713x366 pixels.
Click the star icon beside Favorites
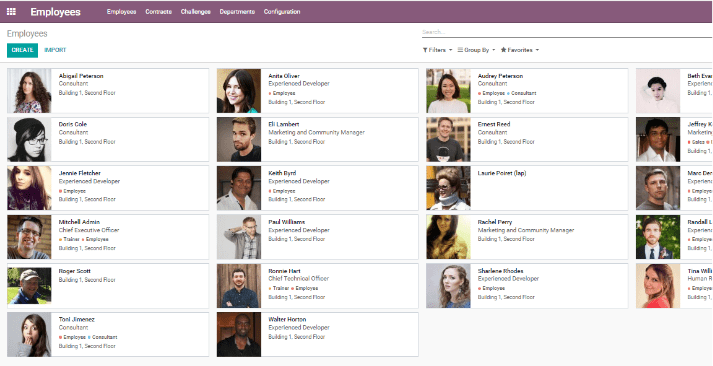pyautogui.click(x=503, y=50)
